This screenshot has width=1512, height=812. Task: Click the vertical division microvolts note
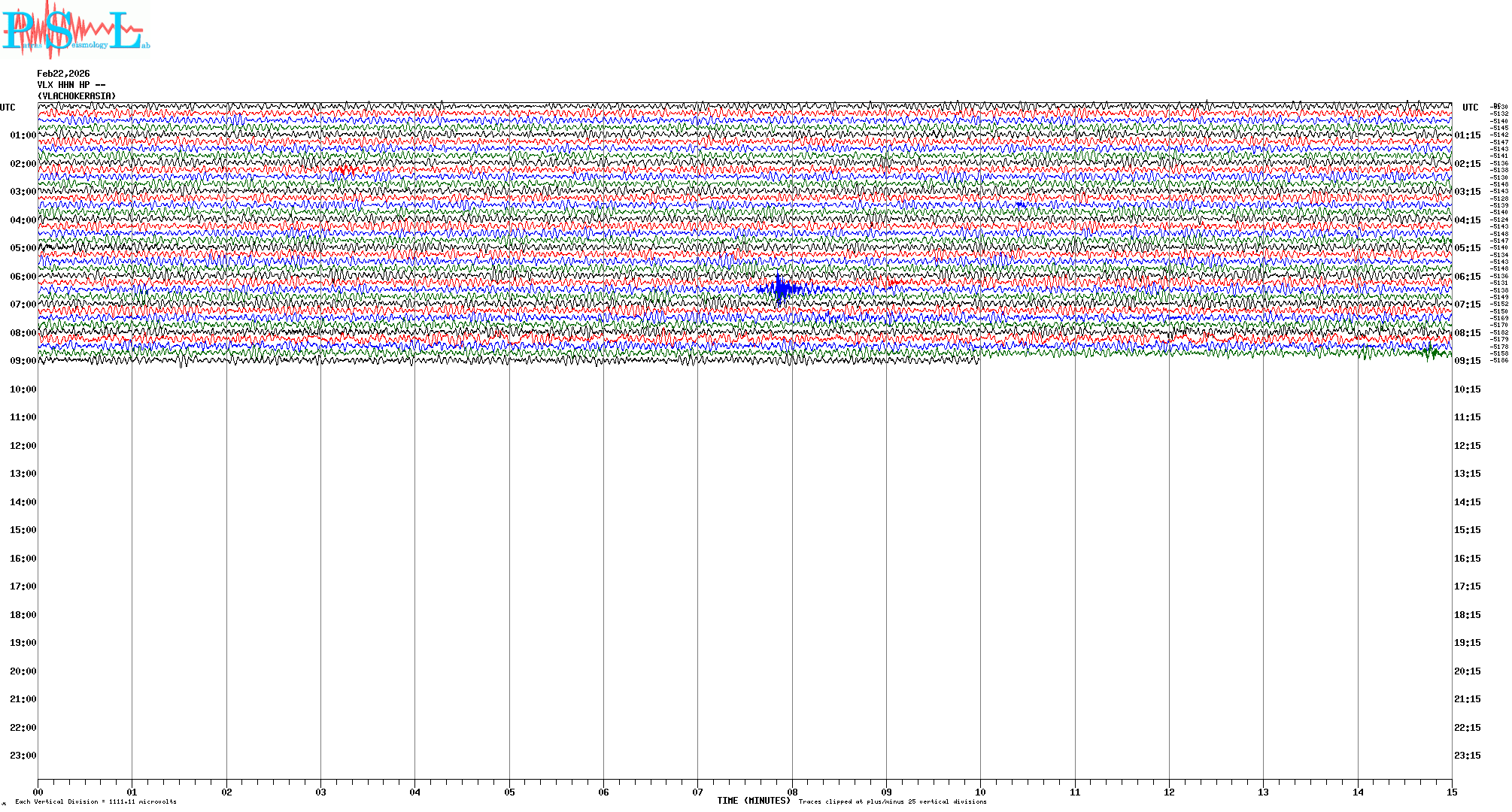[x=96, y=801]
